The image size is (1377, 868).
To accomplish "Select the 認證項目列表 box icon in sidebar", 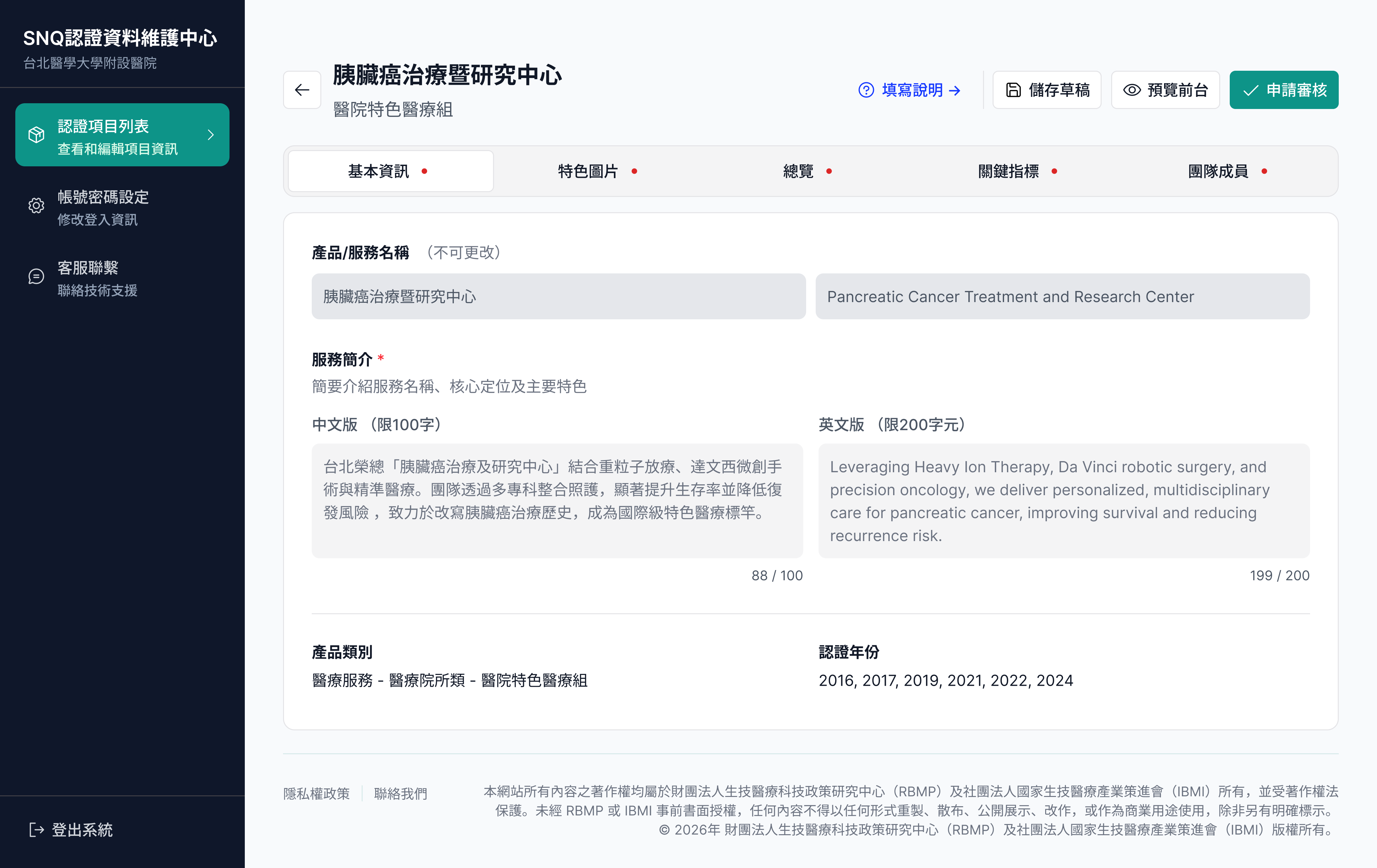I will pyautogui.click(x=36, y=135).
